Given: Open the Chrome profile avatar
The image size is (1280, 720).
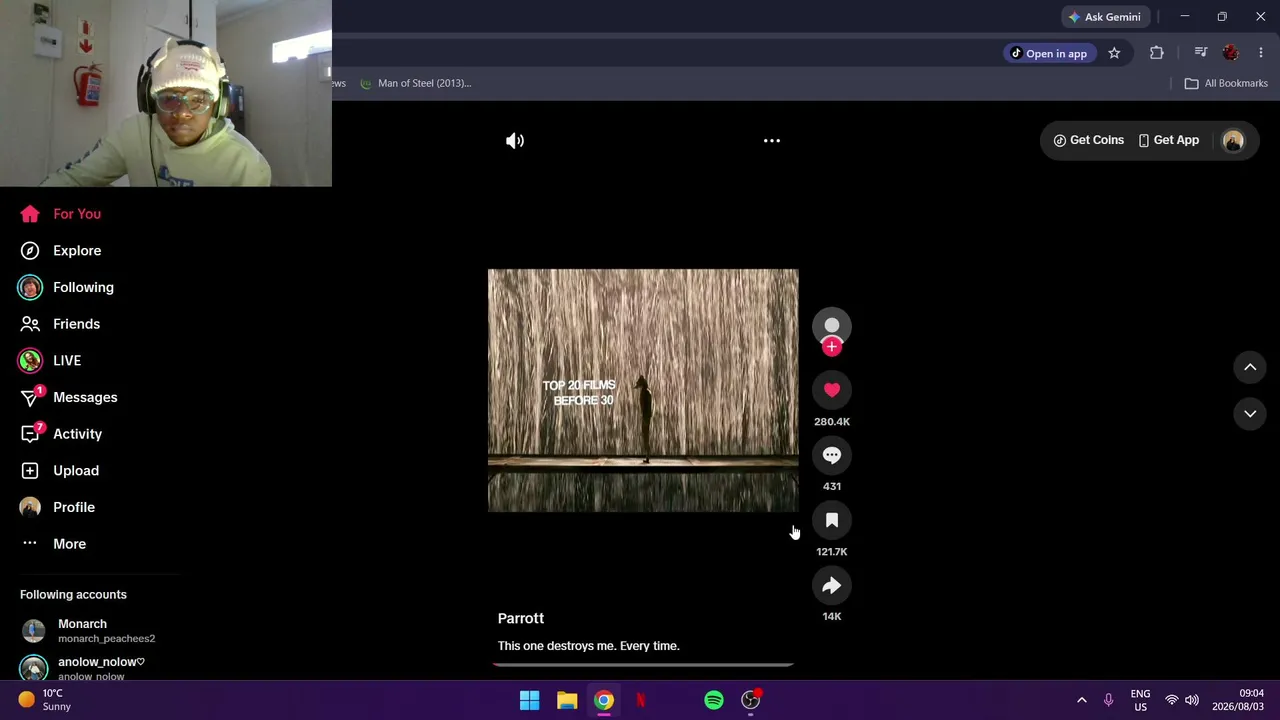Looking at the screenshot, I should coord(1231,53).
